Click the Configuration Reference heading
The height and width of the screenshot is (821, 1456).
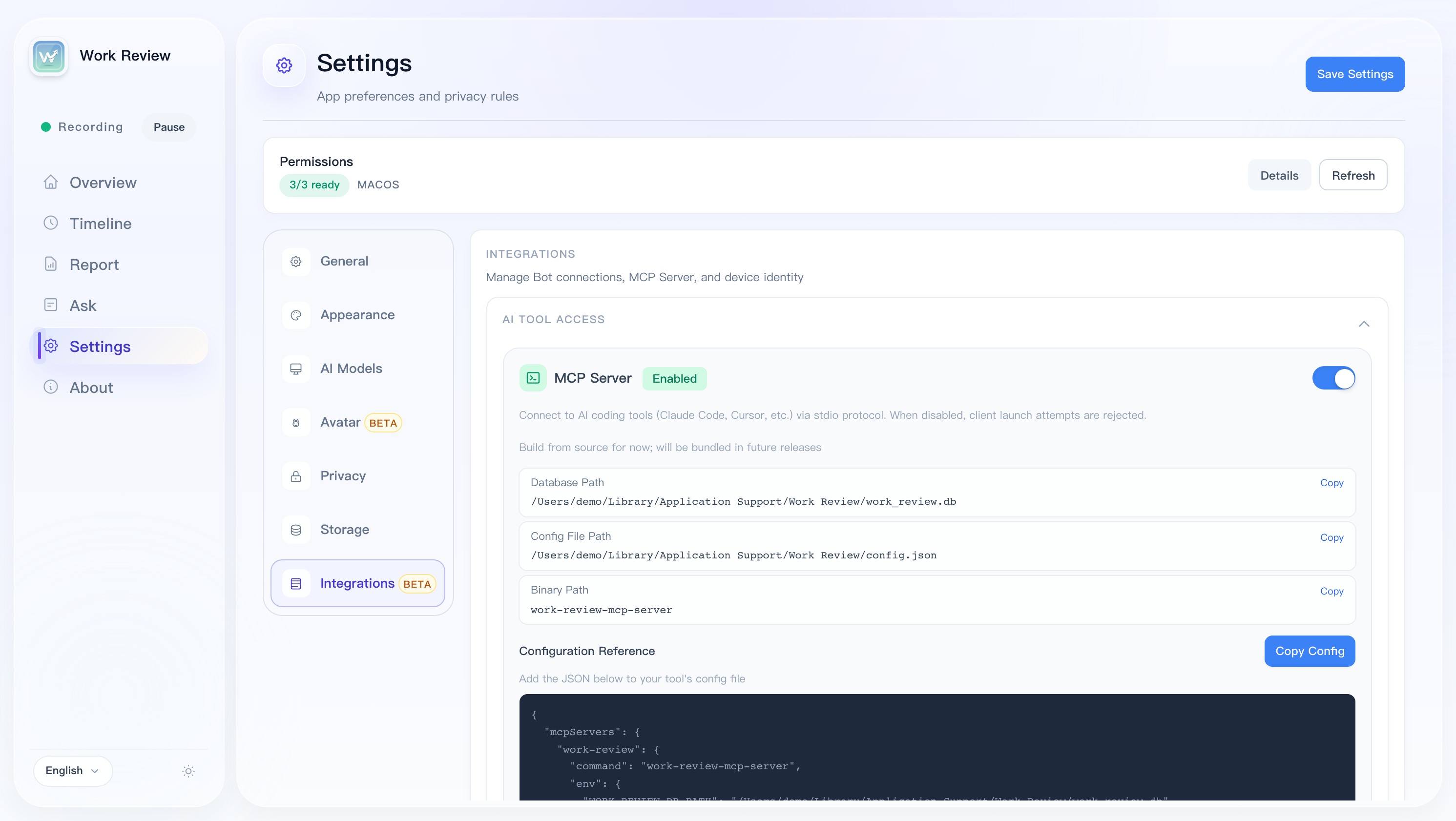click(x=586, y=651)
